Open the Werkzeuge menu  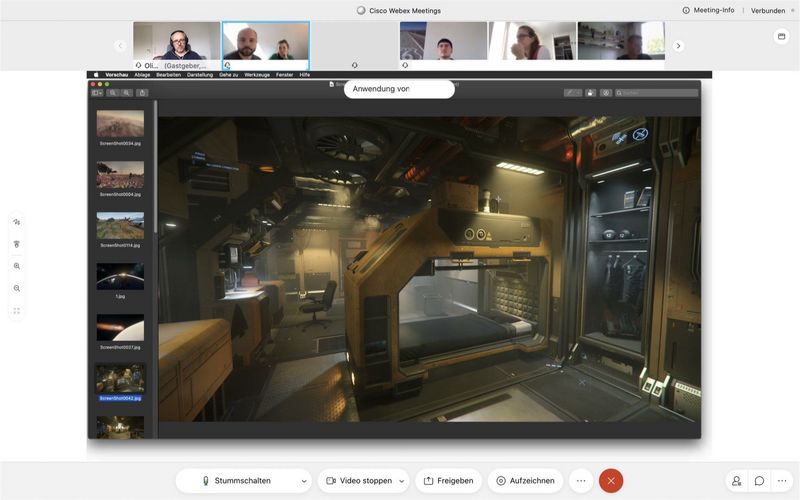click(x=257, y=74)
